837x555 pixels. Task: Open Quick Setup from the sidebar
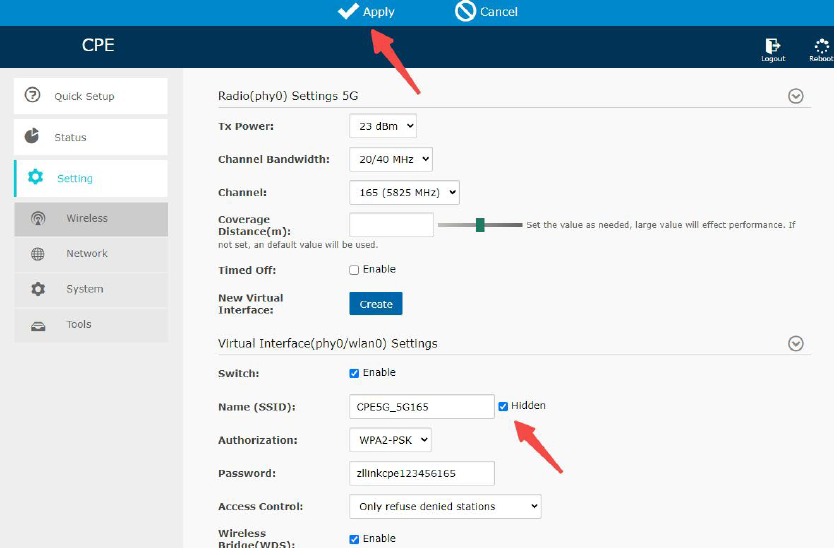tap(90, 97)
